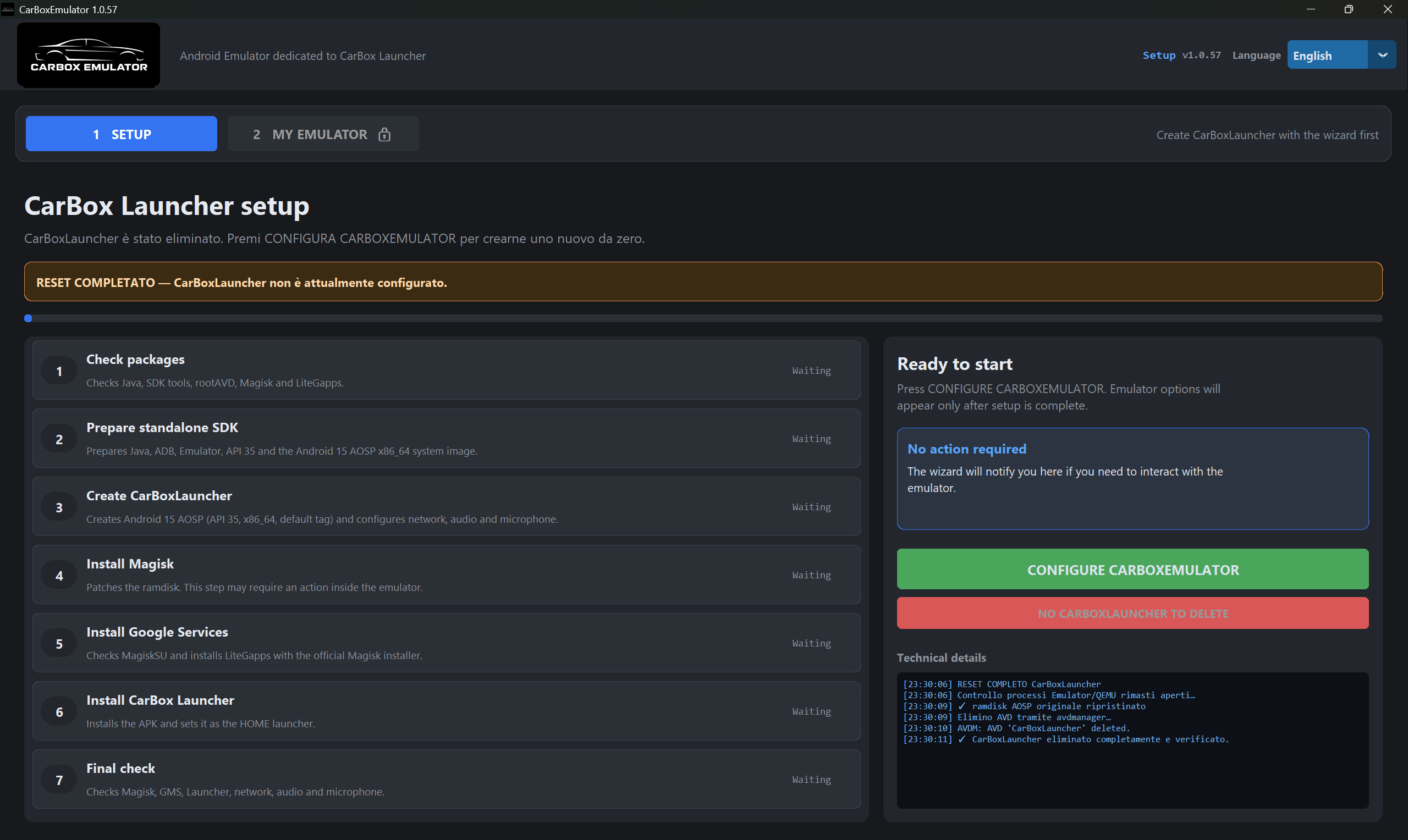This screenshot has height=840, width=1408.
Task: Click the log line AVD 'CarBoxLauncher' deleted
Action: tap(1016, 728)
